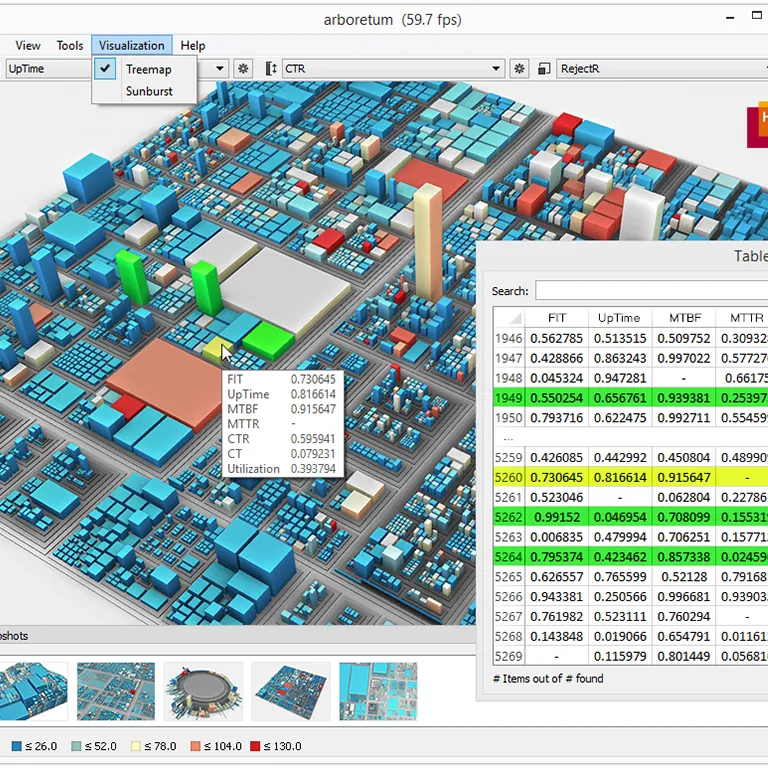
Task: Click the flat green highlighted treemap block
Action: tap(268, 339)
